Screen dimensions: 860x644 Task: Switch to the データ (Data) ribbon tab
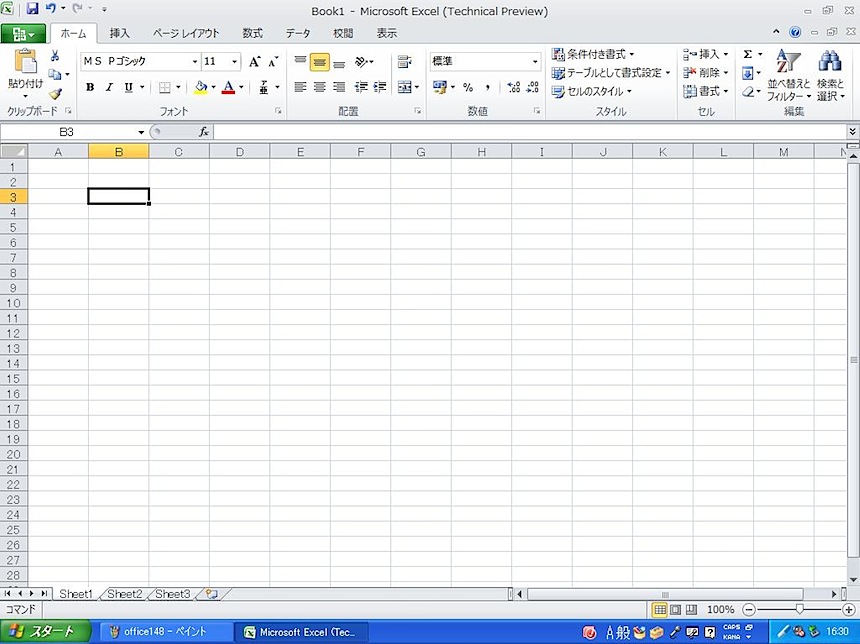tap(298, 33)
